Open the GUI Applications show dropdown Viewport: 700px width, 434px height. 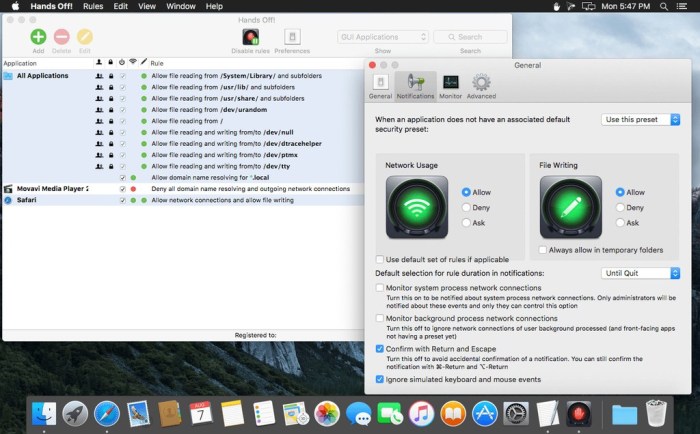click(x=383, y=37)
